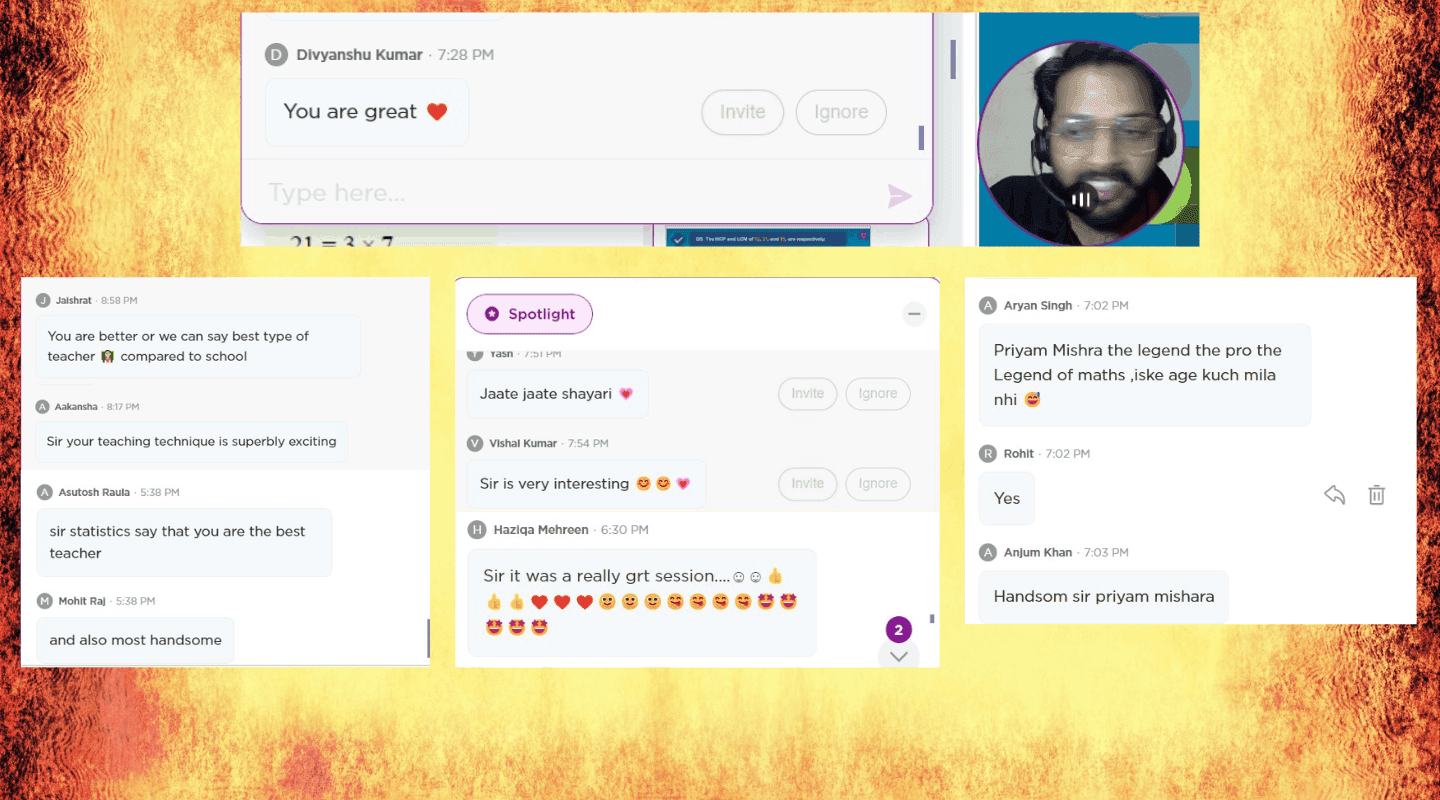Viewport: 1440px width, 800px height.
Task: Jump to new messages via the down chevron
Action: 898,656
